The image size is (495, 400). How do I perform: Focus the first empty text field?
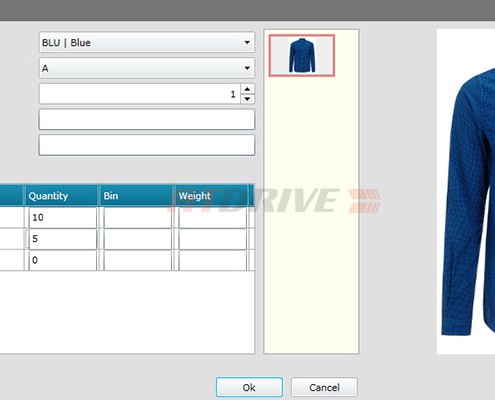tap(147, 119)
